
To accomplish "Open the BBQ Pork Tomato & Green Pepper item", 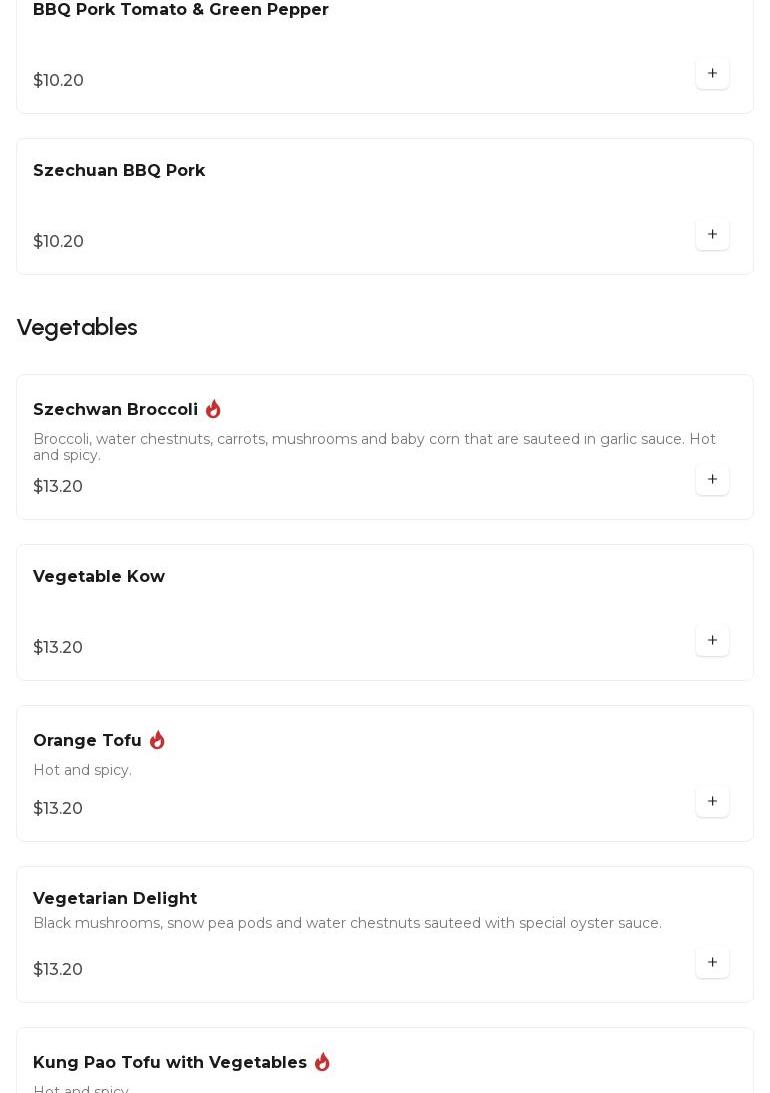I will [x=181, y=10].
